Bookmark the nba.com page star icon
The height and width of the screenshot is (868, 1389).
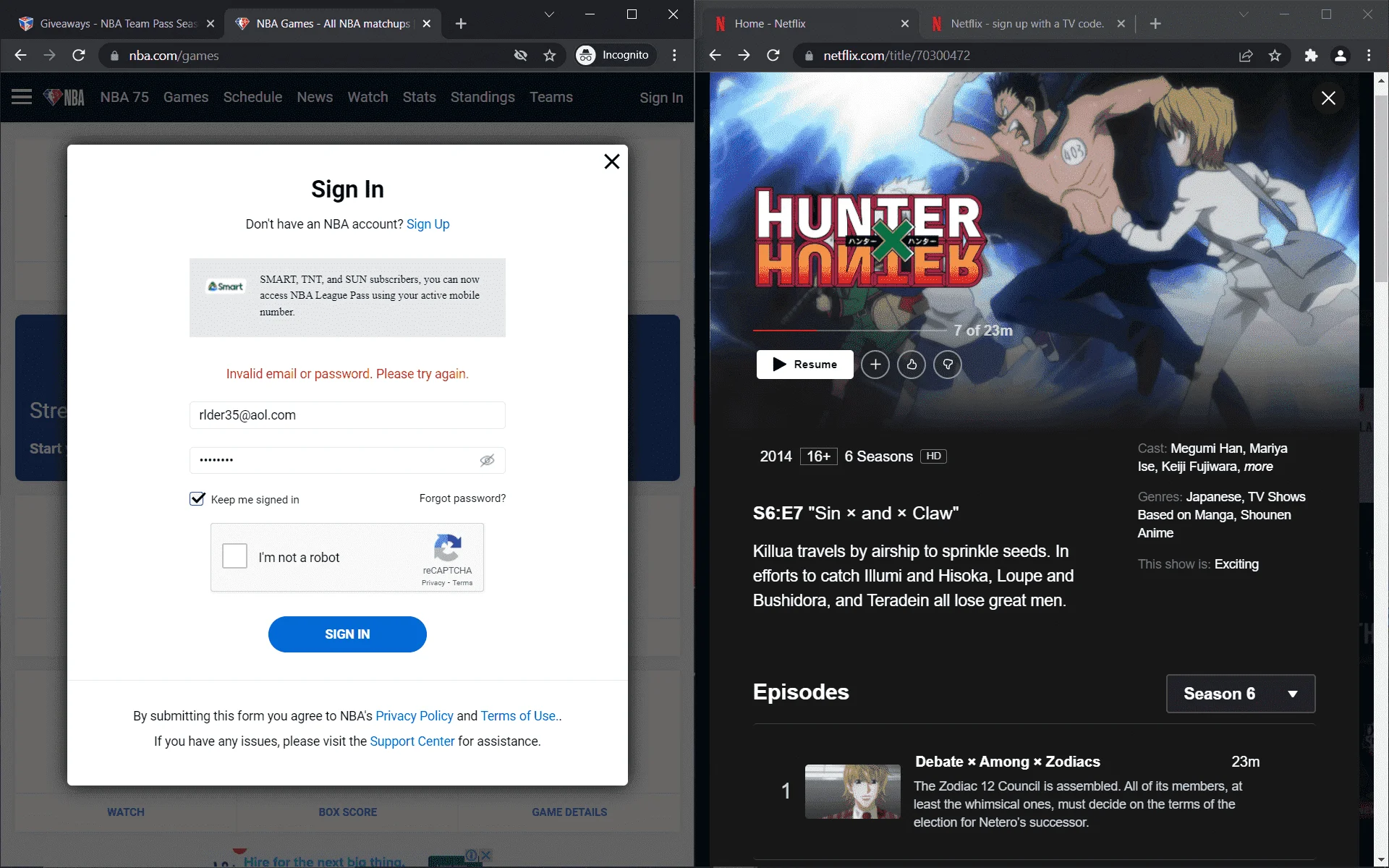[550, 56]
